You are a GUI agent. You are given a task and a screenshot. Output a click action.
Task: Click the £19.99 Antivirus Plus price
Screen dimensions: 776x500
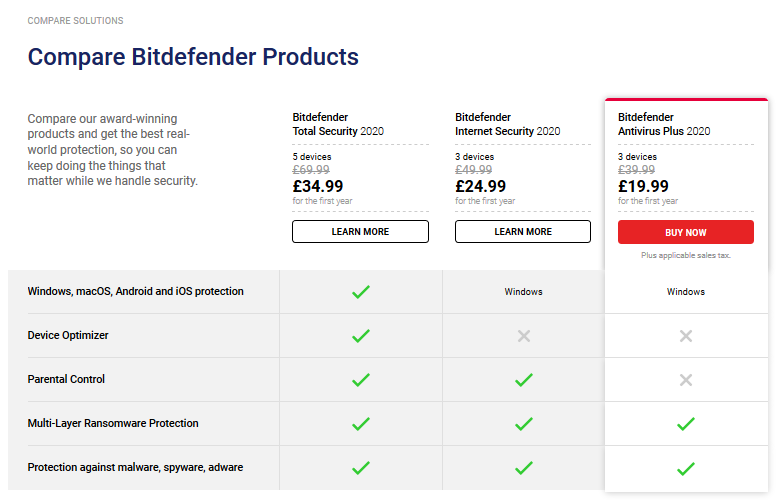(x=643, y=186)
